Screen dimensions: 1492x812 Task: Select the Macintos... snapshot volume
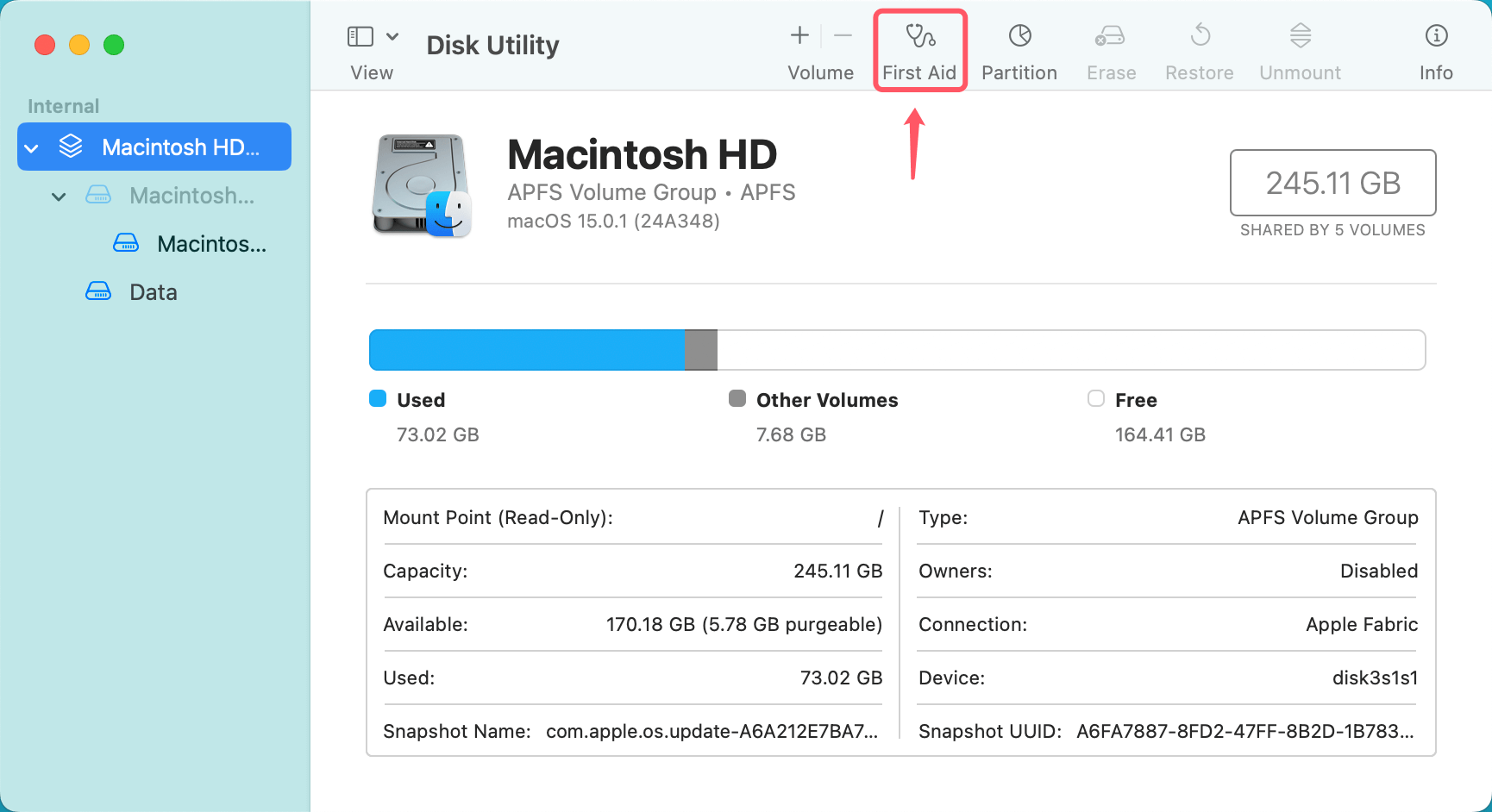[210, 244]
